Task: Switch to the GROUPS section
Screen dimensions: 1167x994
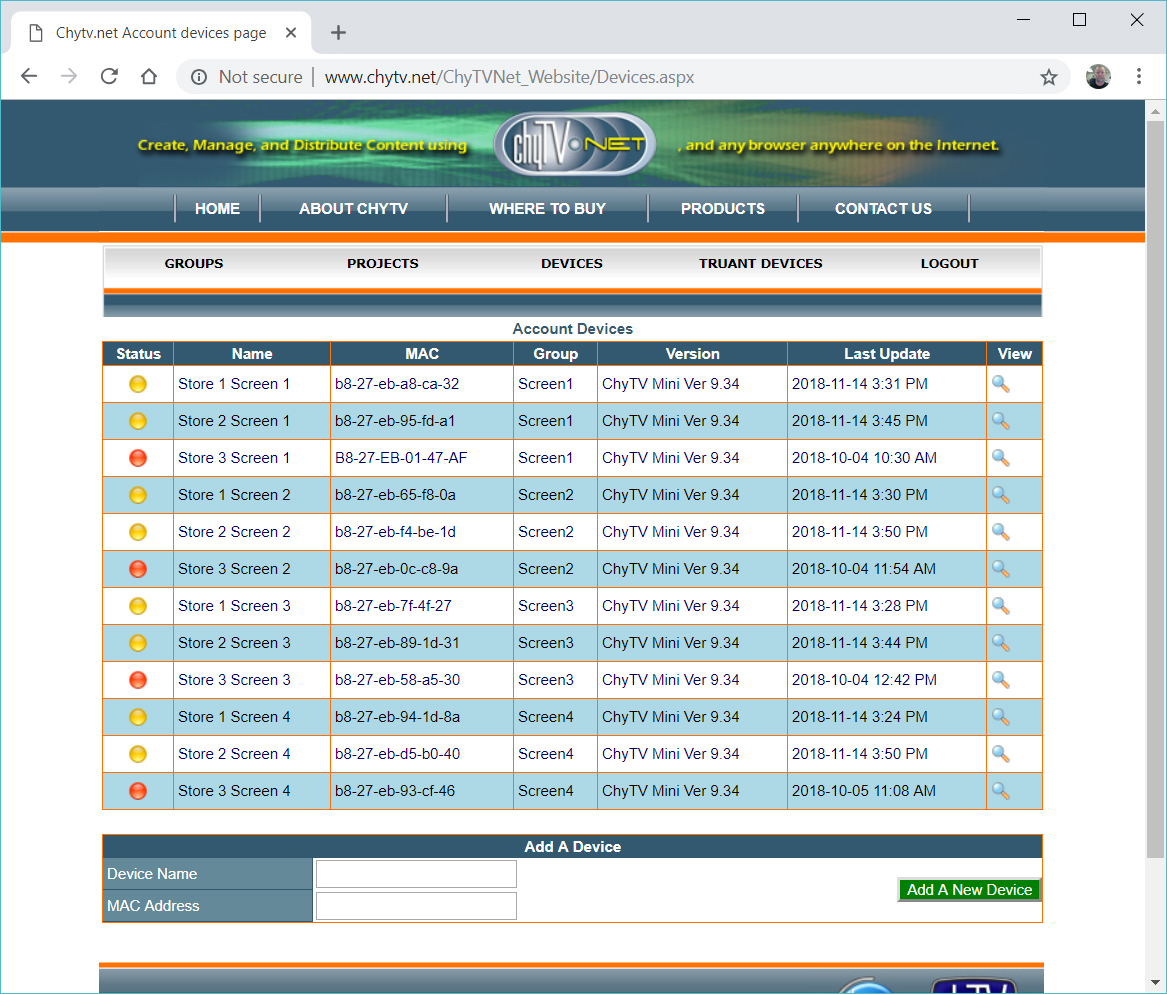Action: pyautogui.click(x=194, y=263)
